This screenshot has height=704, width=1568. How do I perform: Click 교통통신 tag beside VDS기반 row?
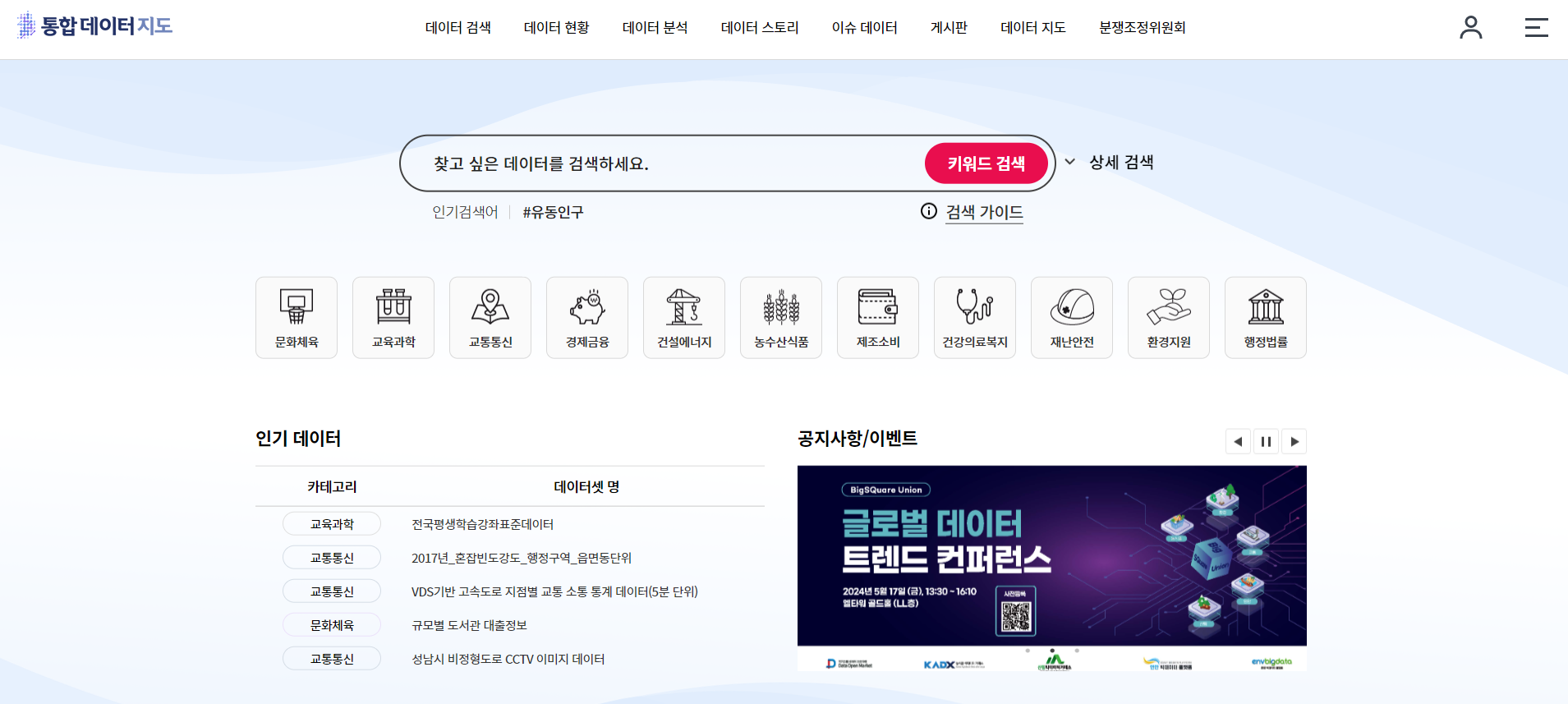click(x=332, y=591)
